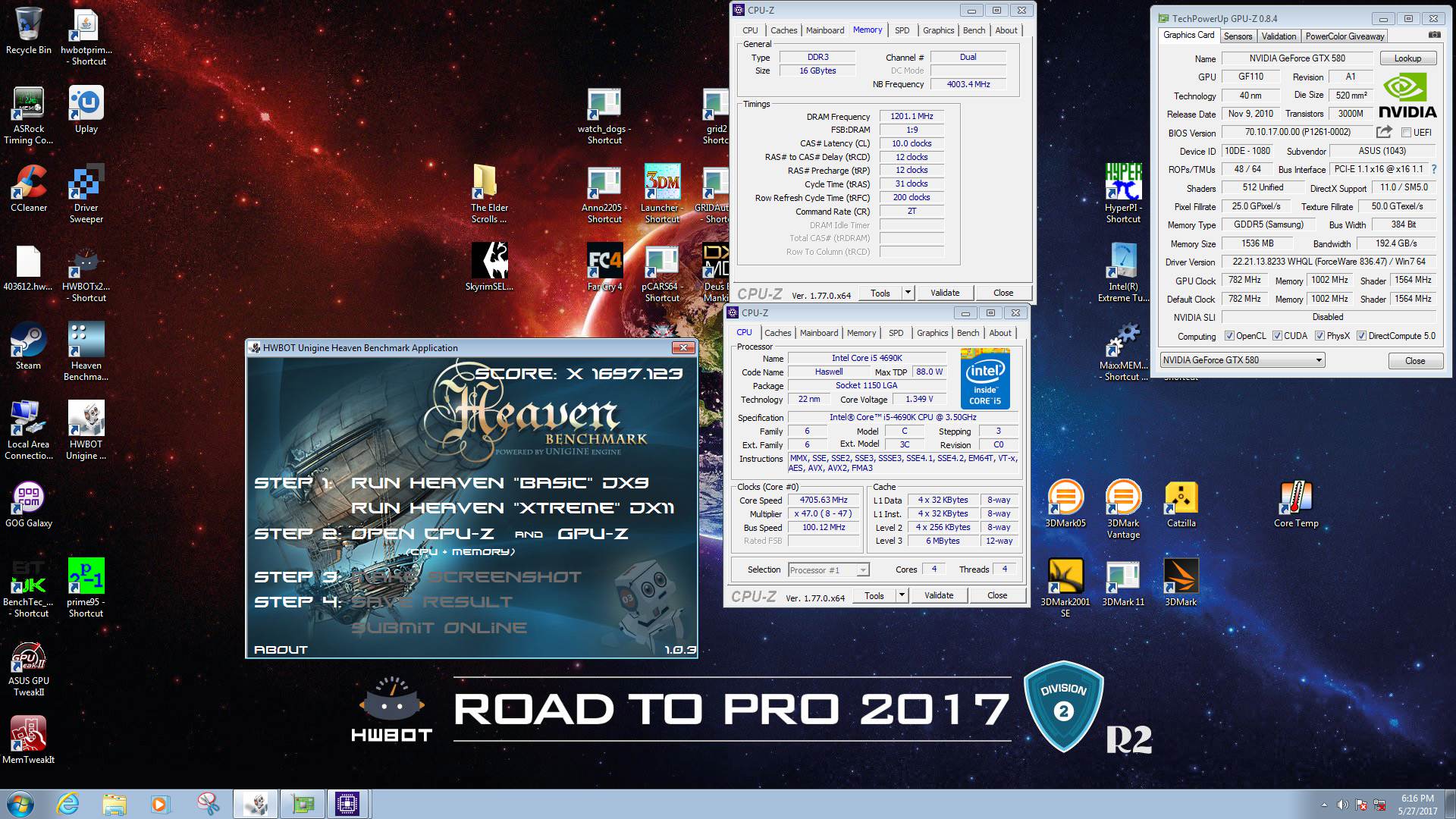Launch HyperPI shortcut icon

[1123, 193]
